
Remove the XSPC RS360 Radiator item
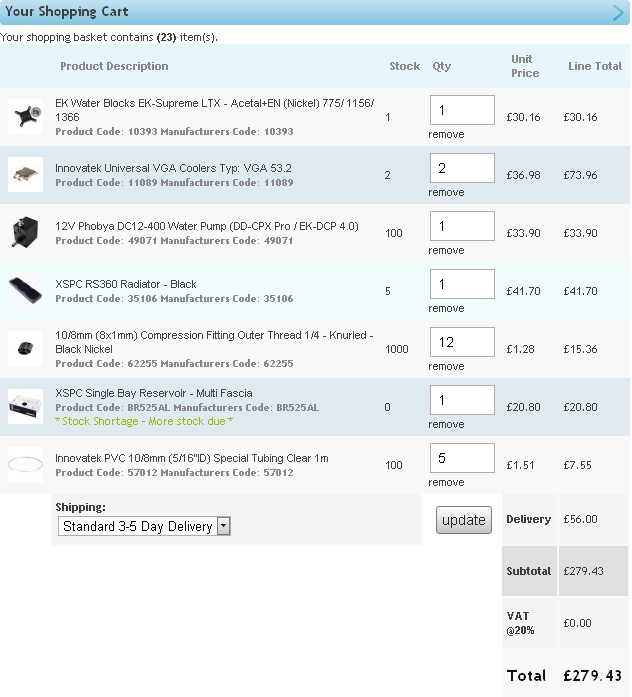446,308
